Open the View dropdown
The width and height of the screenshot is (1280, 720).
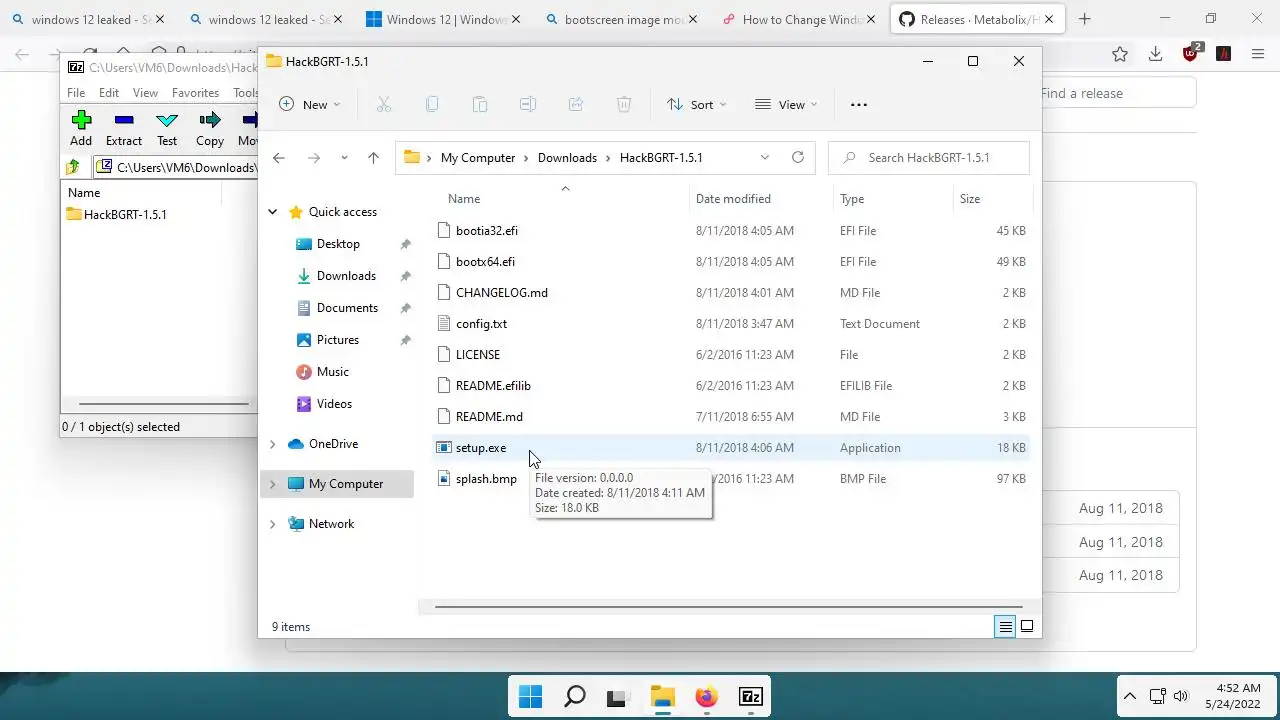click(786, 104)
